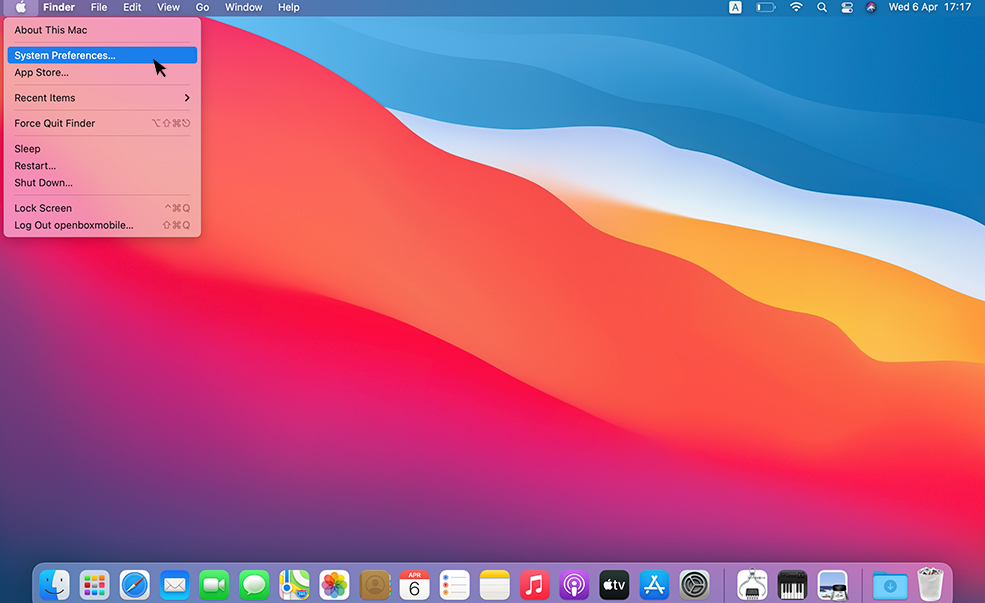Launch Reminders from the Dock

point(454,585)
